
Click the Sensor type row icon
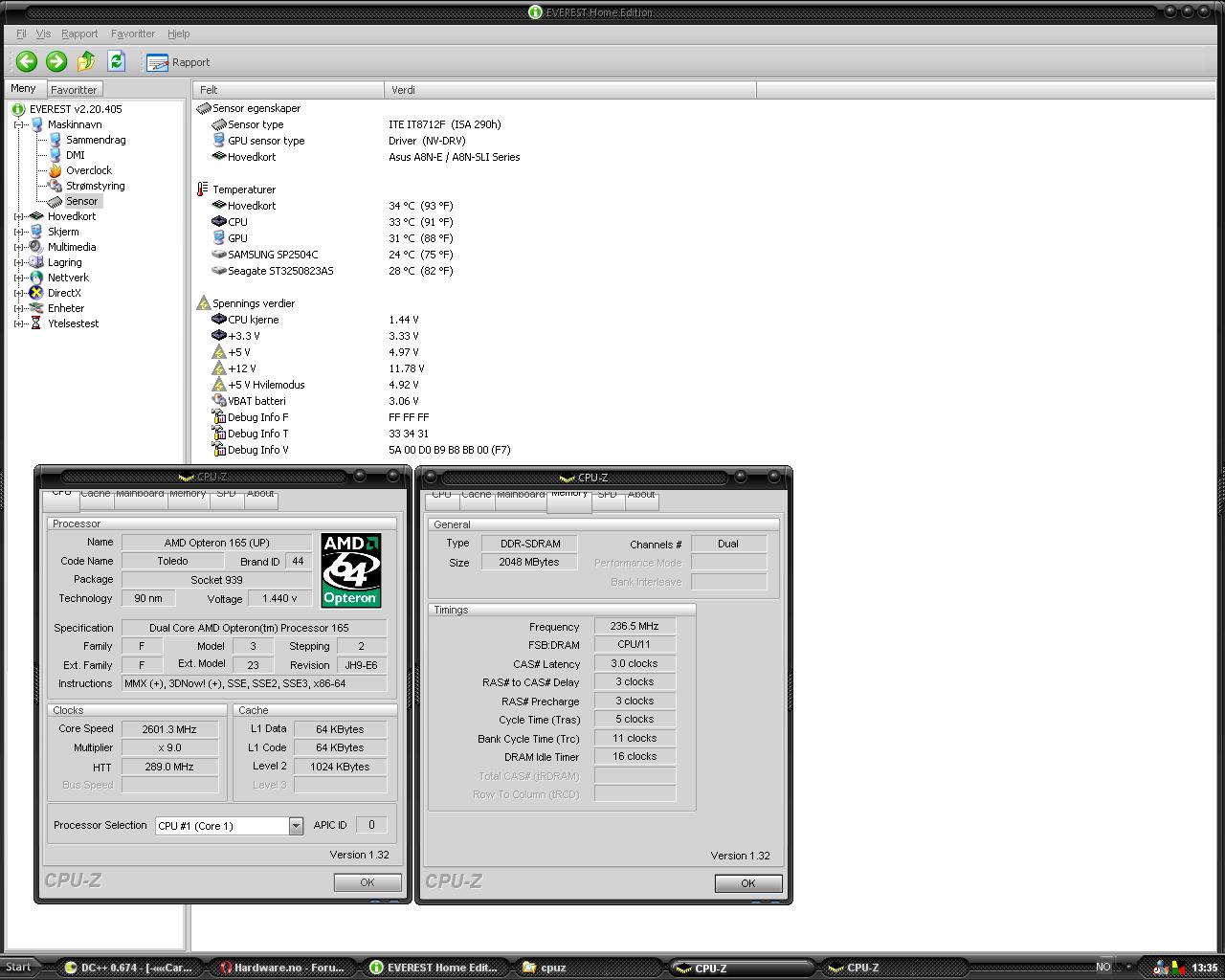click(218, 124)
